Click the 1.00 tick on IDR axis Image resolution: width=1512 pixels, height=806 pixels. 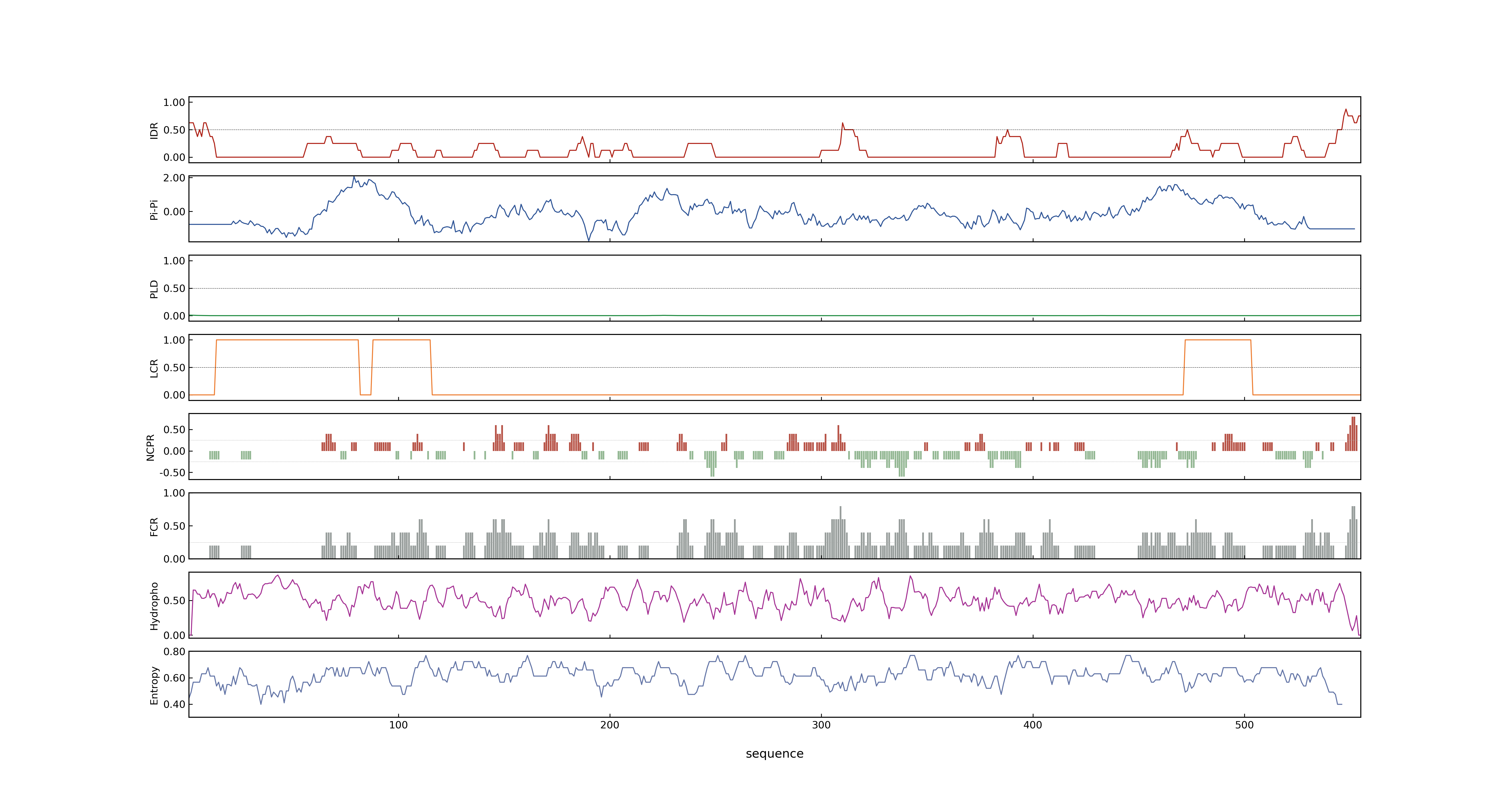tap(174, 103)
